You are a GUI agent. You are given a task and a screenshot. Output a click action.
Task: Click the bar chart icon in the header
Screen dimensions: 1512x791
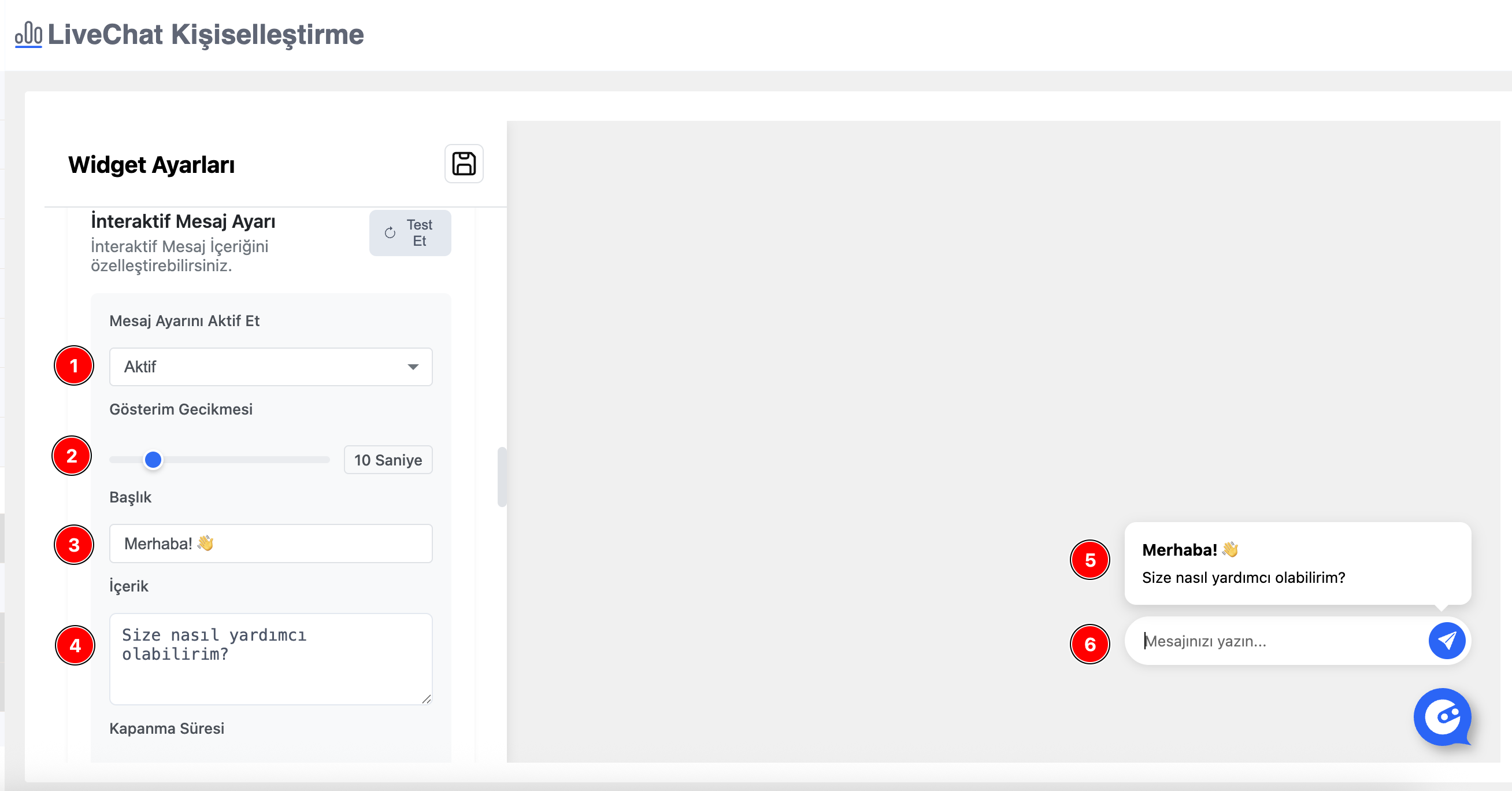[x=28, y=34]
